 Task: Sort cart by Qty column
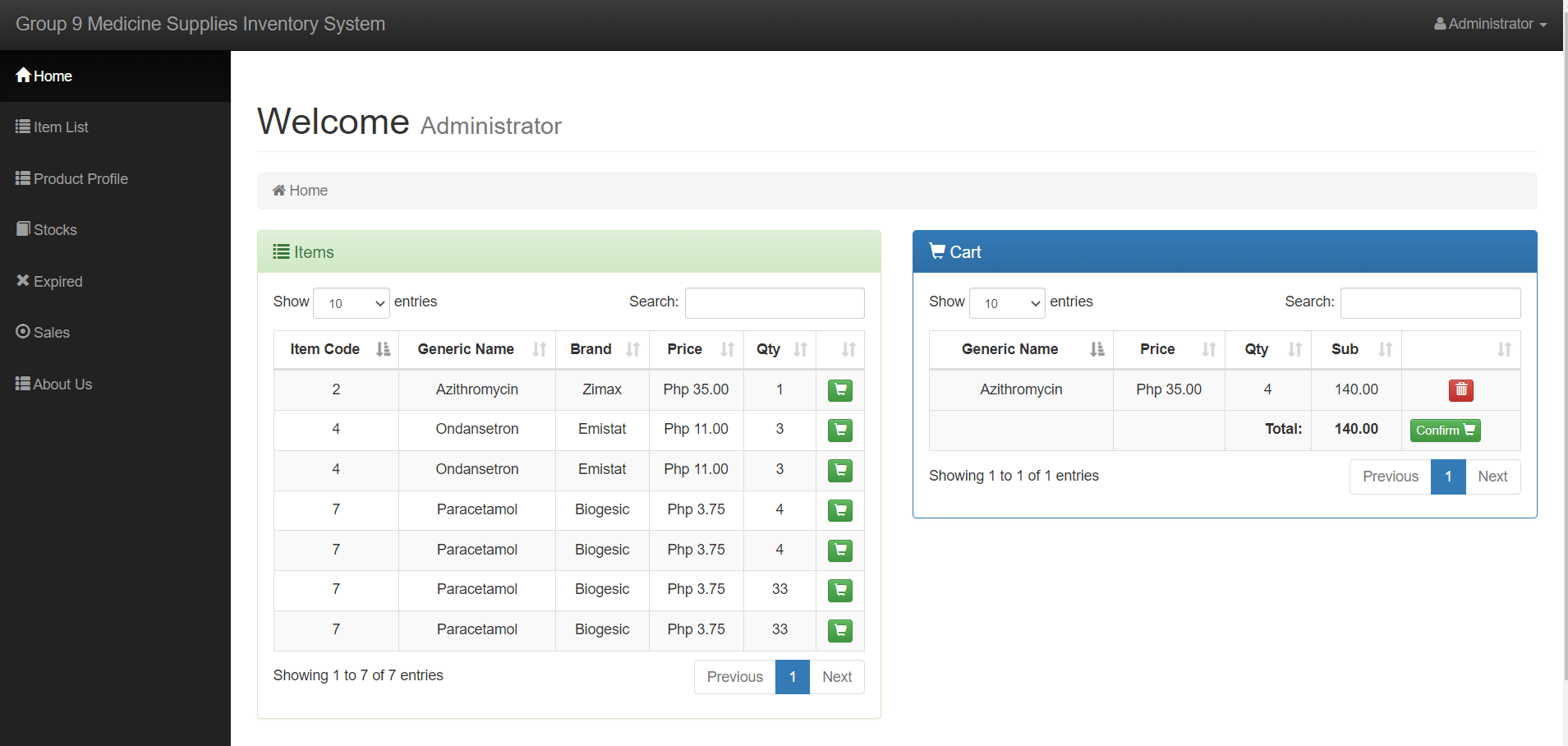click(x=1268, y=349)
